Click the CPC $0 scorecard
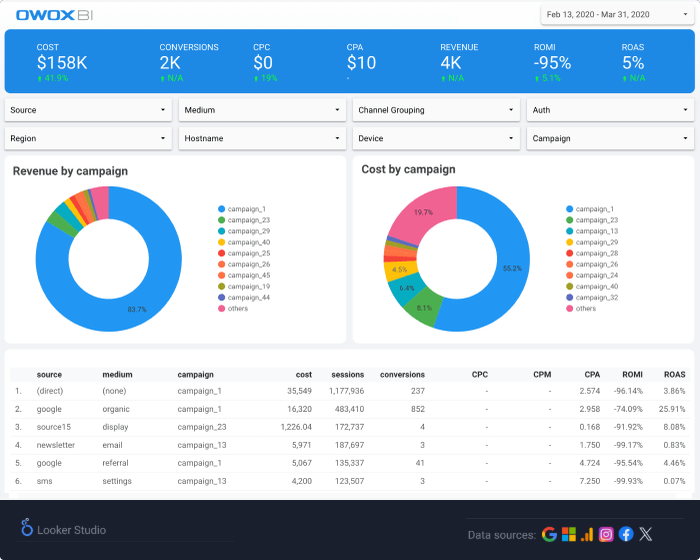Image resolution: width=700 pixels, height=560 pixels. pos(265,63)
